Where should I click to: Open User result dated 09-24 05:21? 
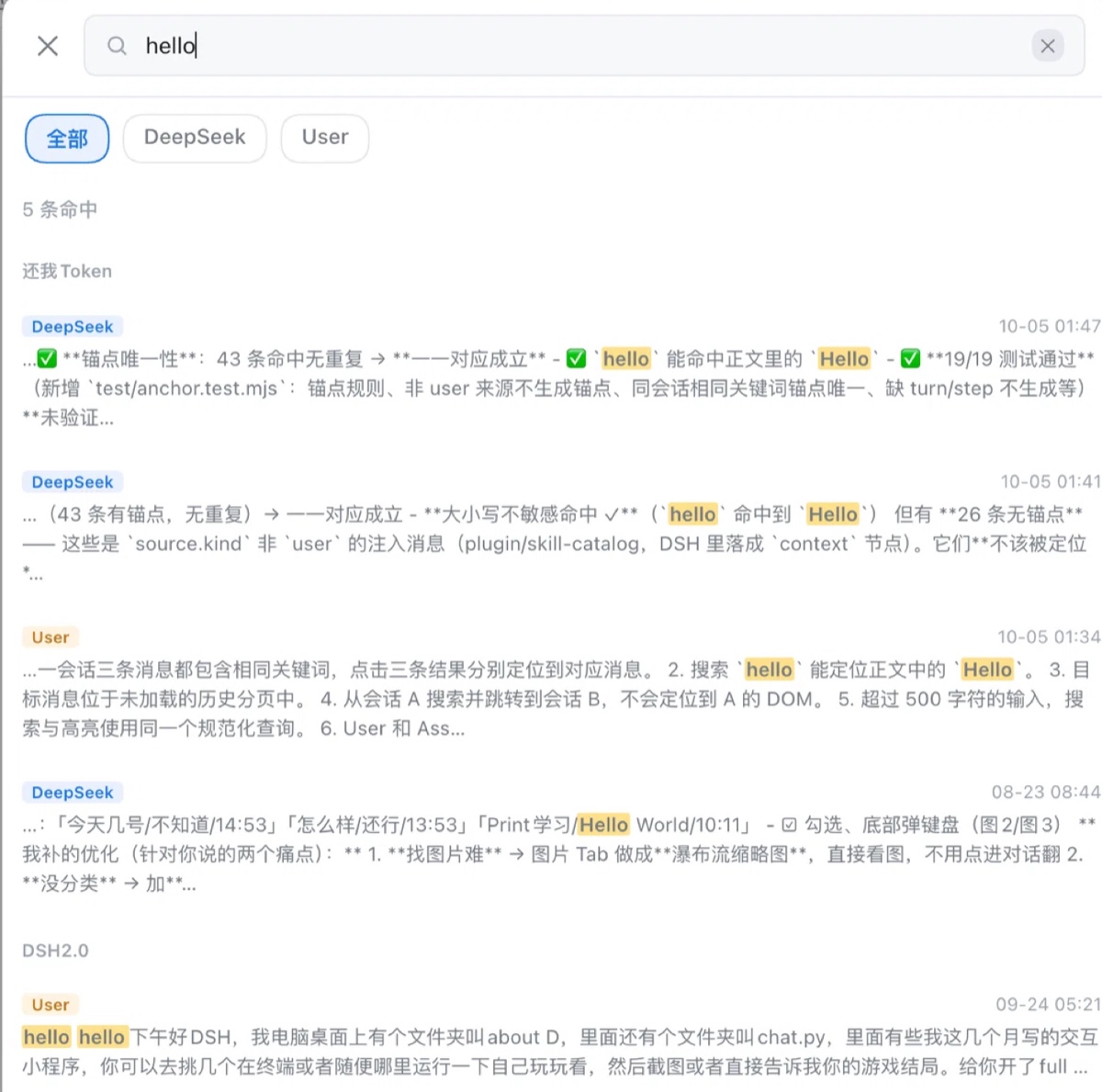(x=561, y=1036)
